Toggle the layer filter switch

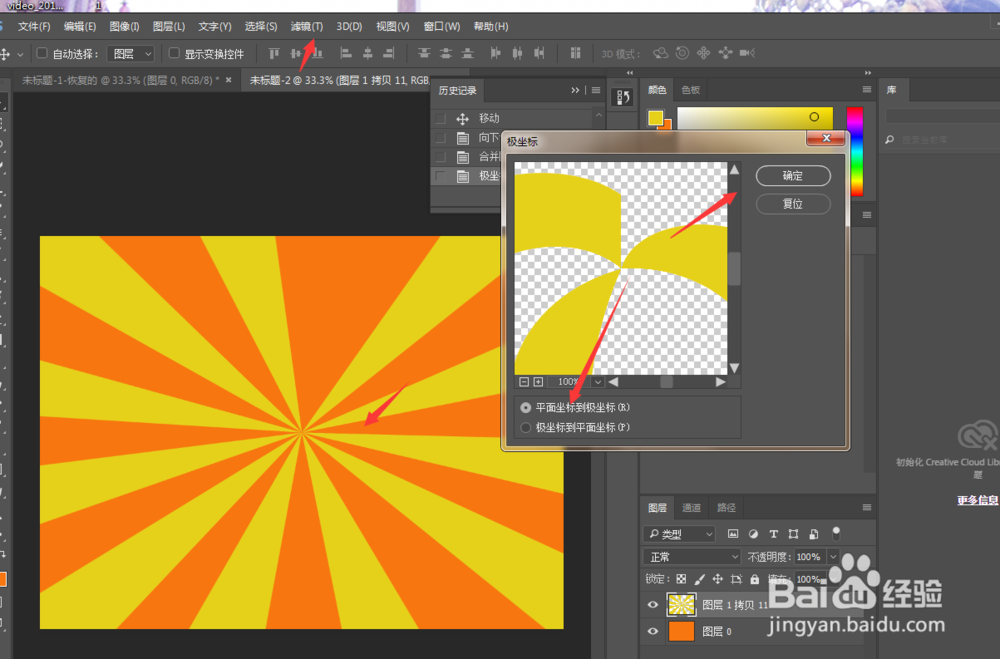point(836,533)
